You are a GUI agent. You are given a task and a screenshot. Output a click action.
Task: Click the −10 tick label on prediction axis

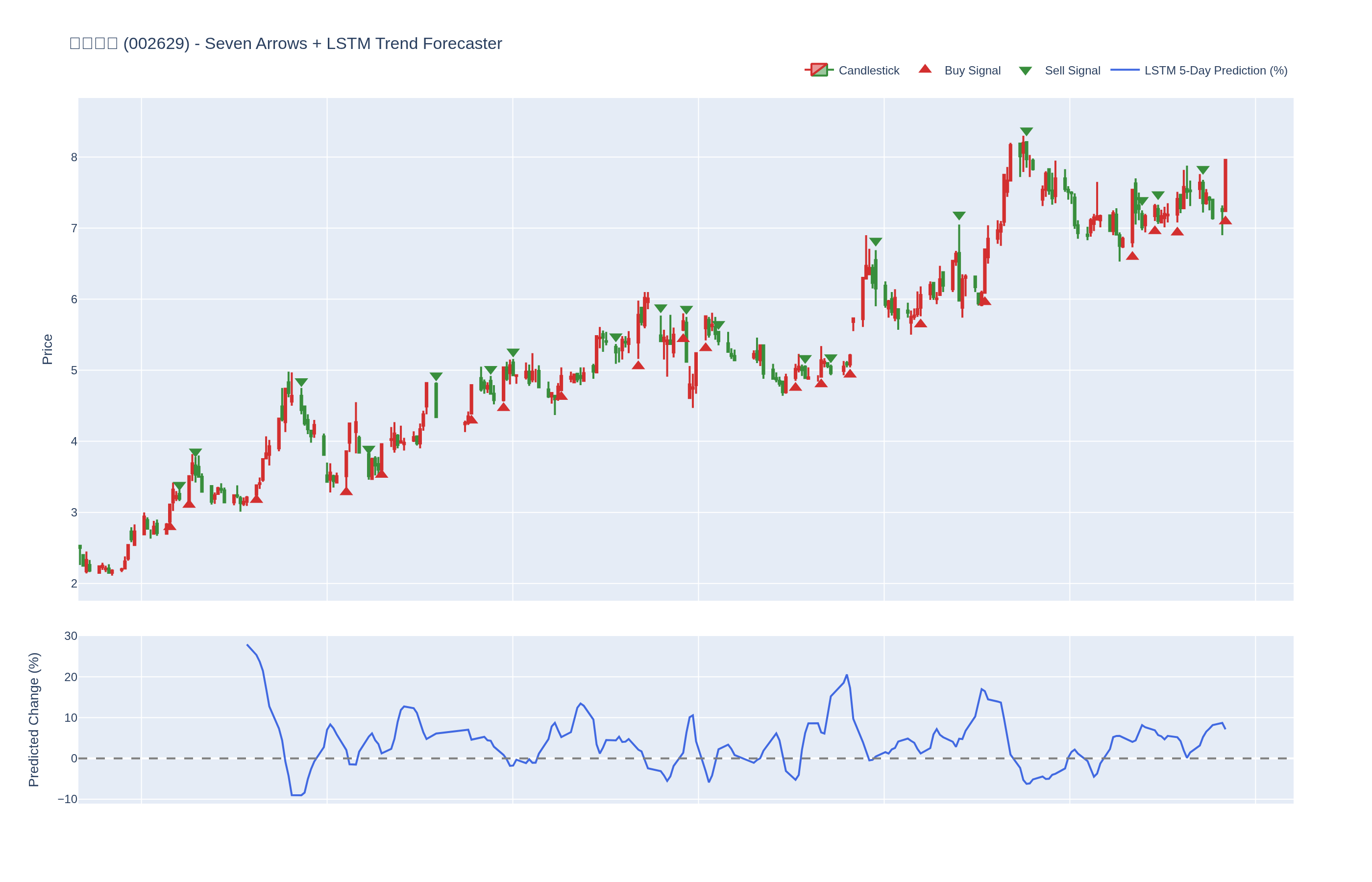click(x=67, y=800)
